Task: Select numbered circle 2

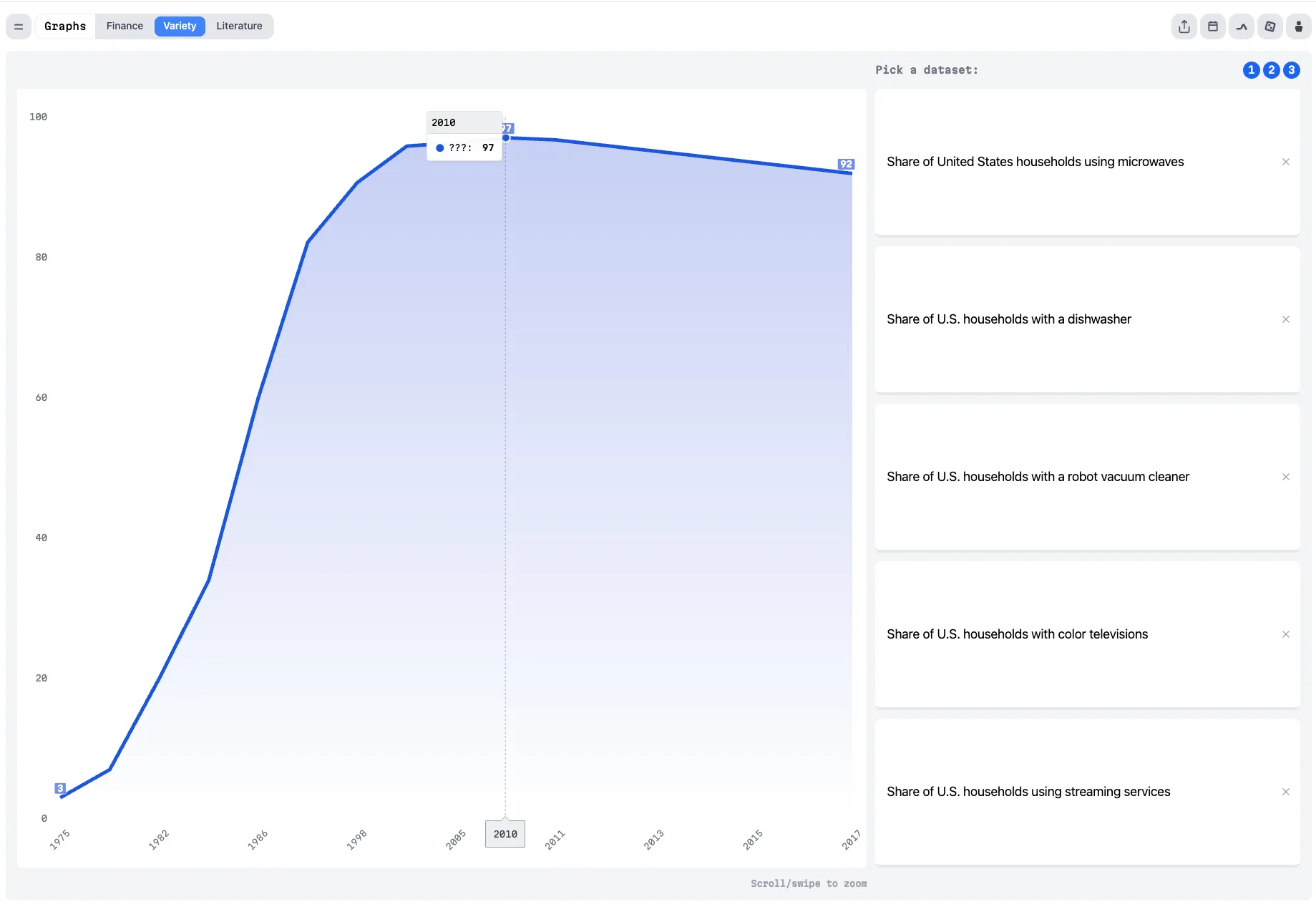Action: click(1271, 70)
